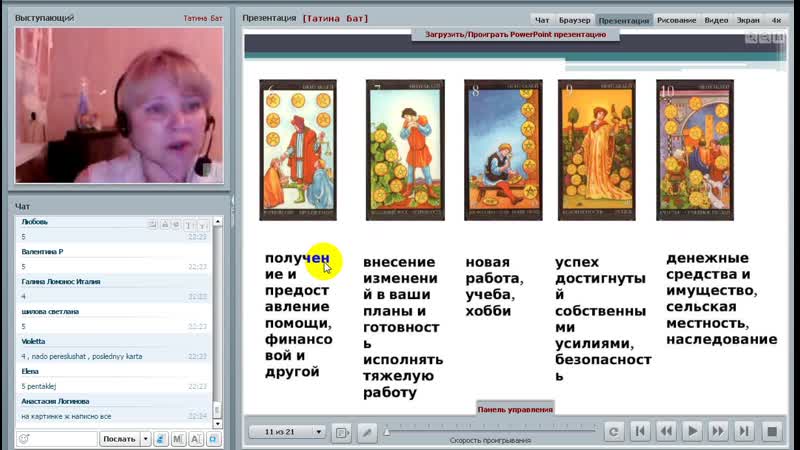This screenshot has width=800, height=450.
Task: Switch to the Видео tab
Action: coord(716,20)
